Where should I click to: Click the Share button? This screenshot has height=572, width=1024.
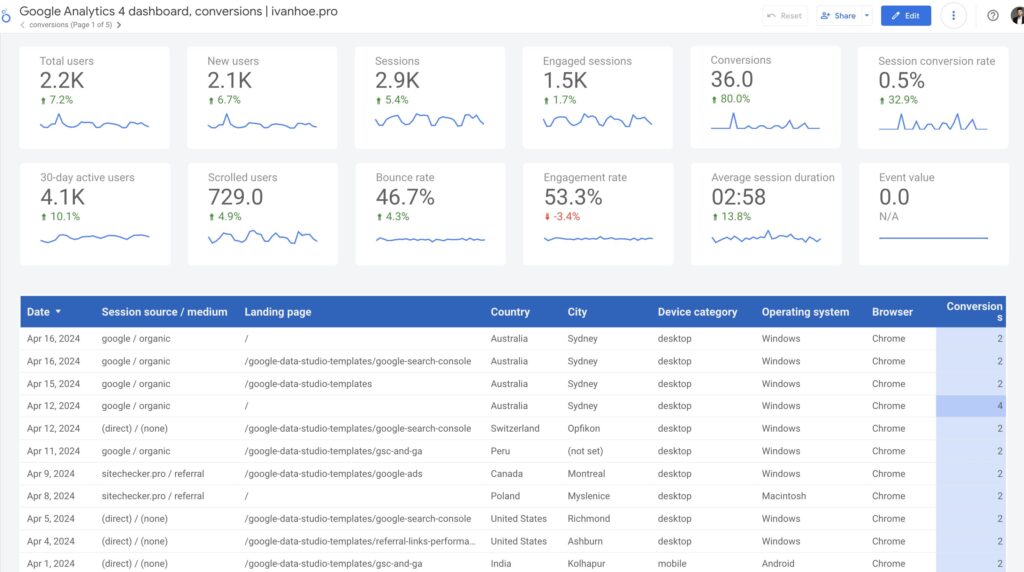click(x=838, y=16)
